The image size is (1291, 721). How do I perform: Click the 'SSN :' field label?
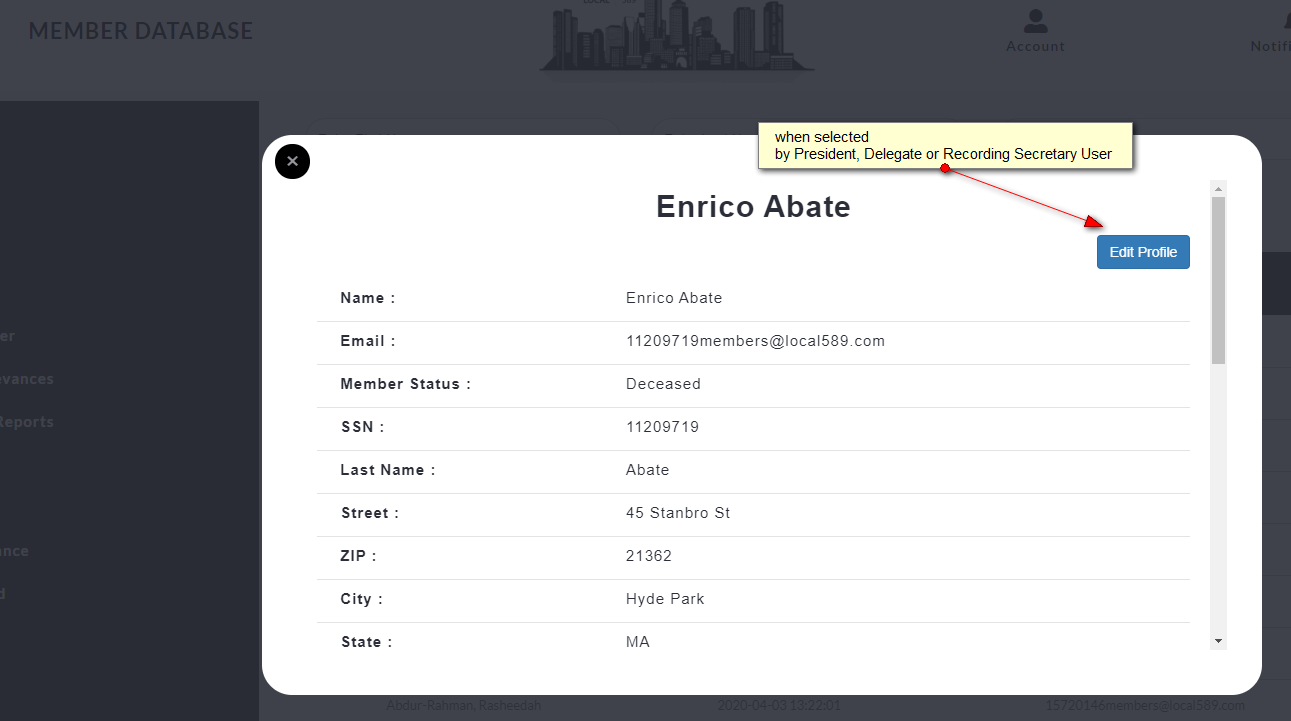pos(362,427)
